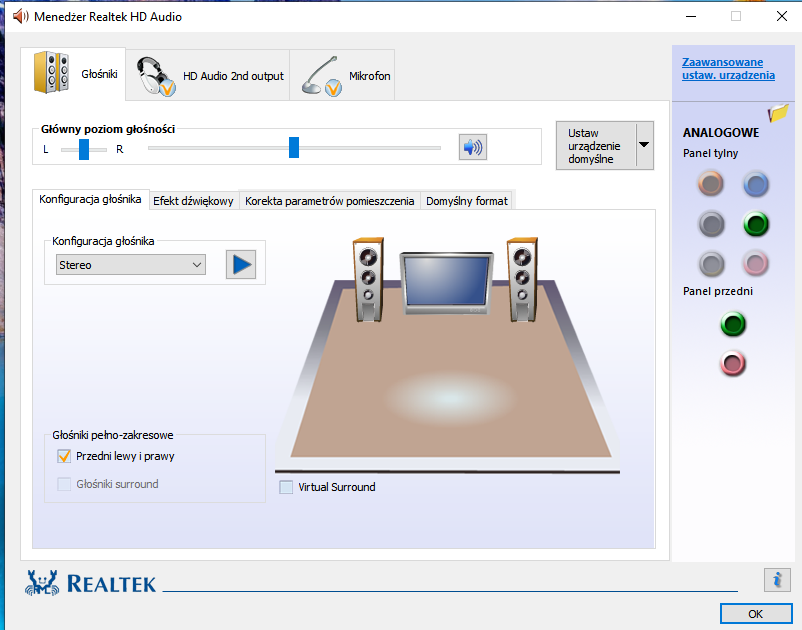Open Zaawansowane ustaw. urządzenia link
This screenshot has height=630, width=802.
point(728,69)
